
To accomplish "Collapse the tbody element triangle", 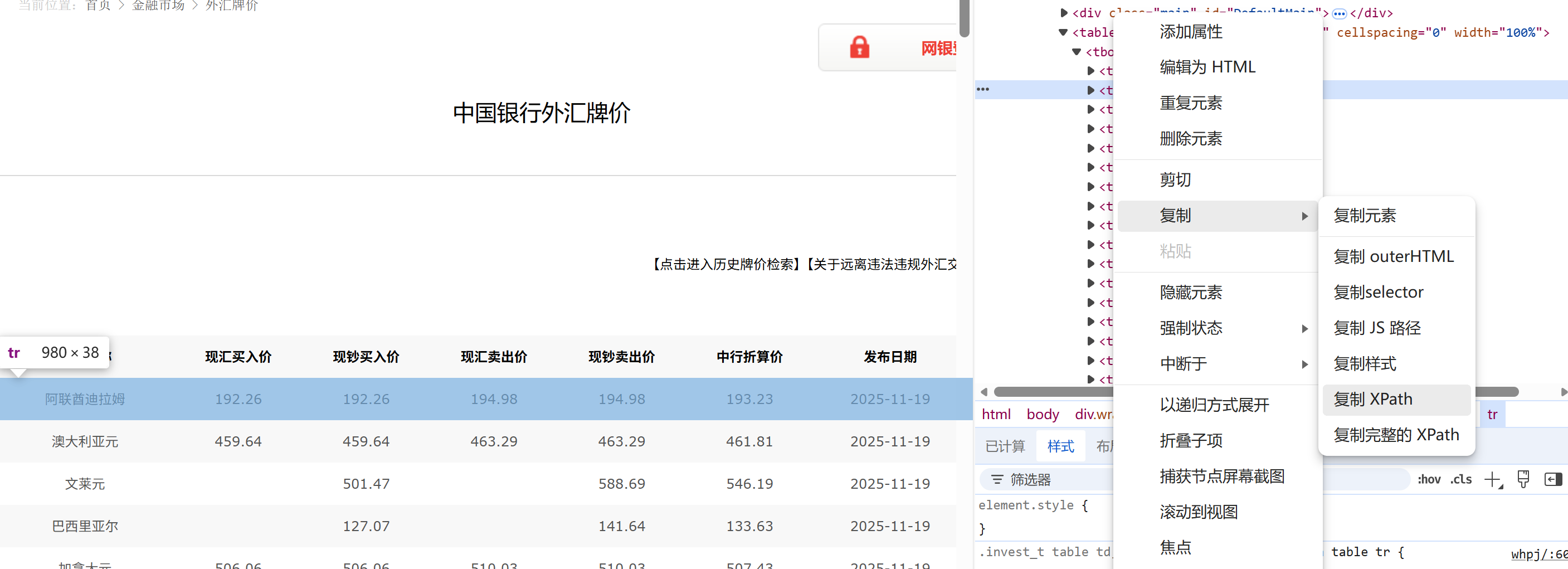I will [1075, 52].
